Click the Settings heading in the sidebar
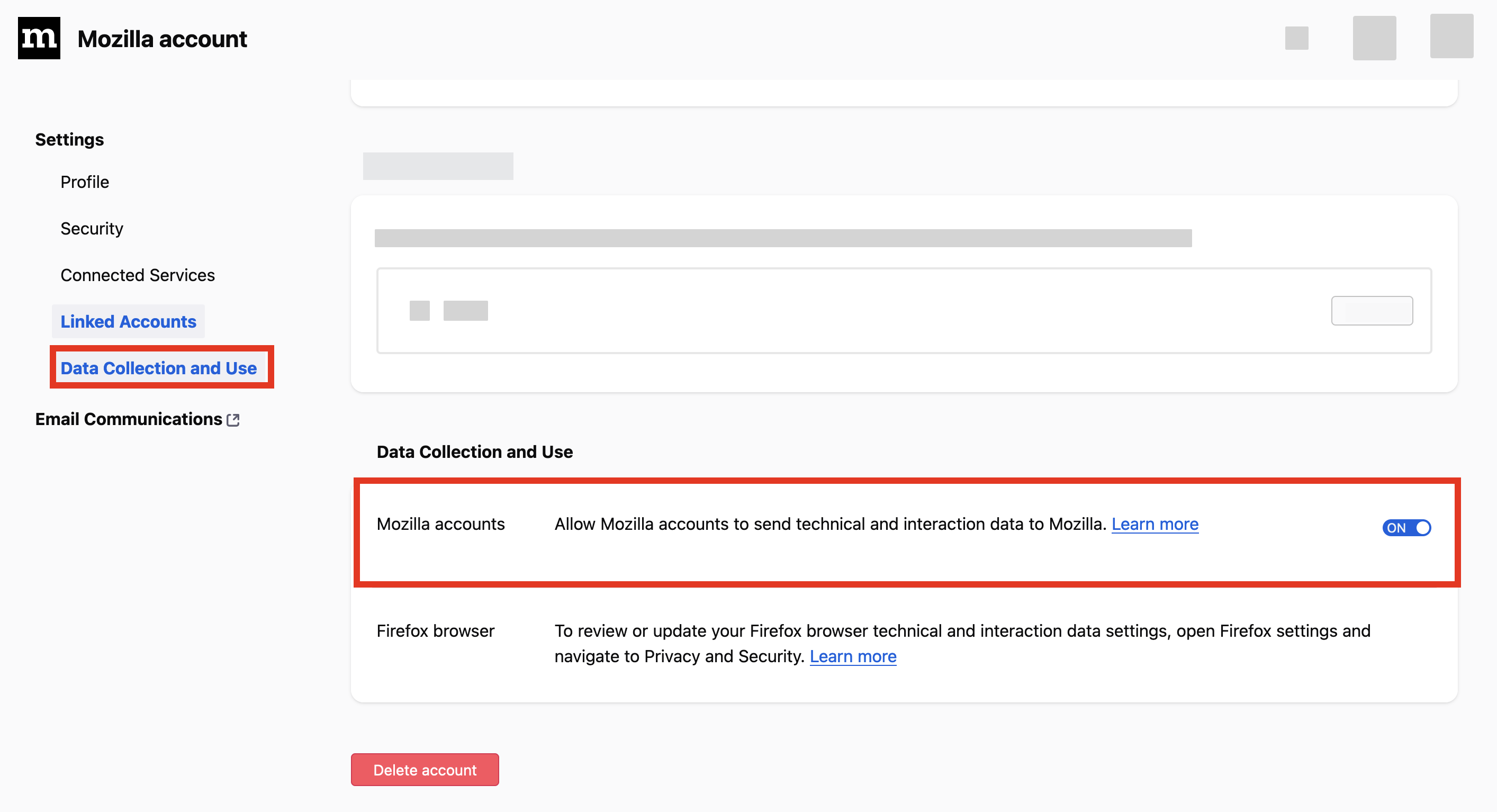 69,140
